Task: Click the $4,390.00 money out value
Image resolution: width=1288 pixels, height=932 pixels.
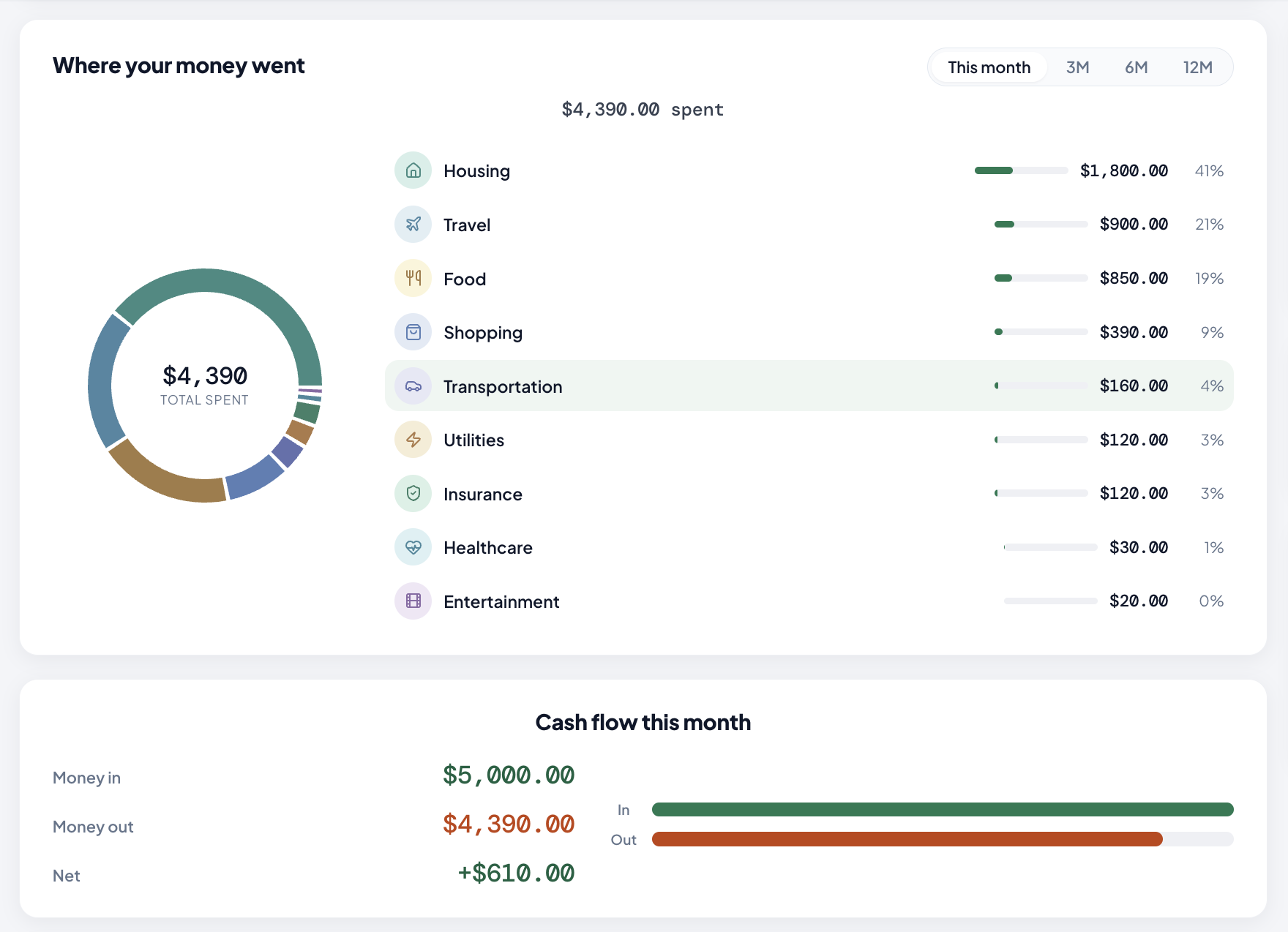Action: click(x=509, y=824)
